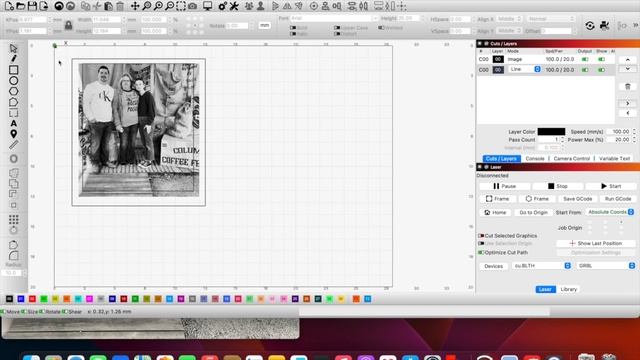Create a new file with the New icon
Viewport: 640px width, 360px height.
(x=9, y=6)
